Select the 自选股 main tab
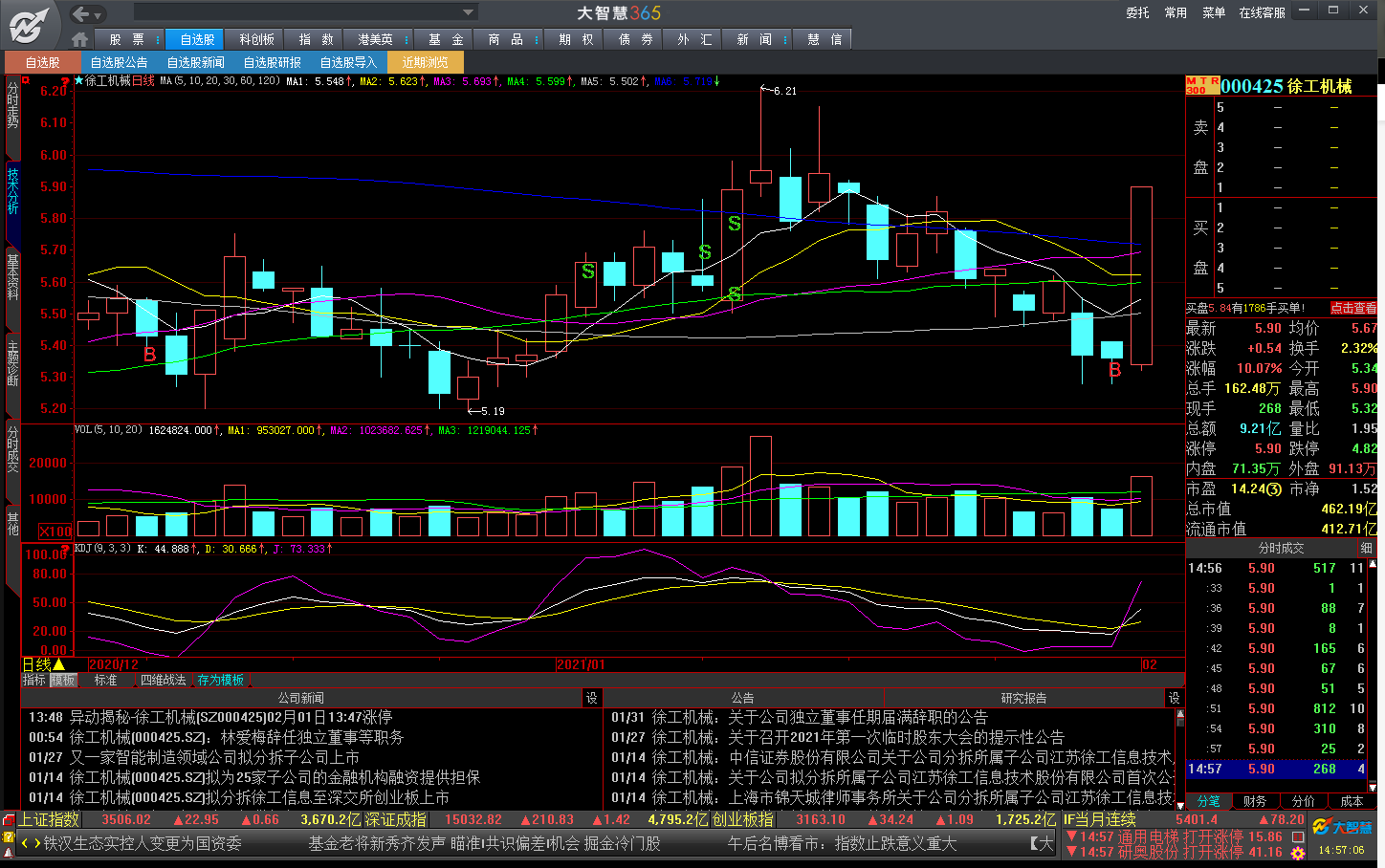The width and height of the screenshot is (1385, 868). point(196,39)
